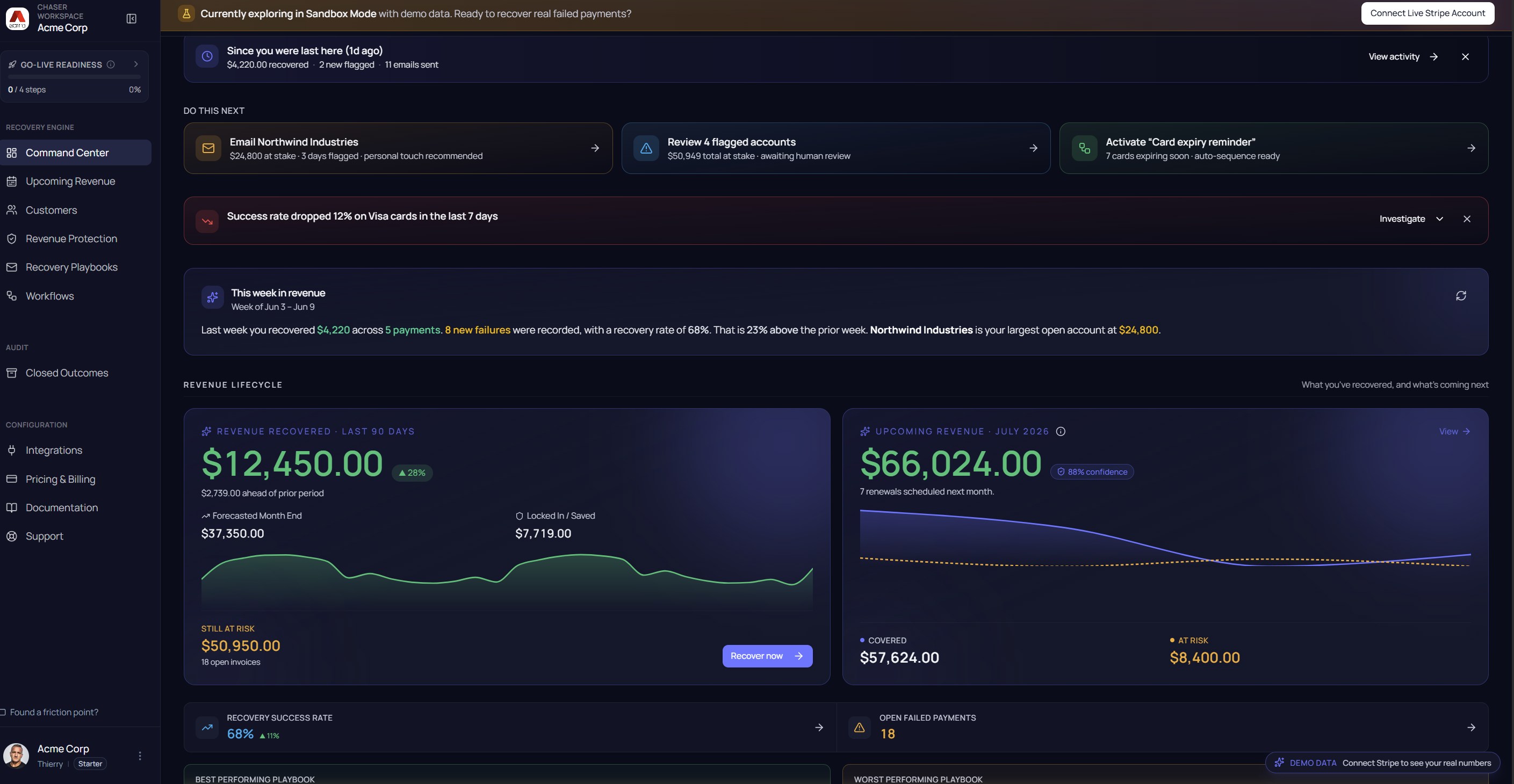This screenshot has height=784, width=1514.
Task: Open account menu three-dot icon
Action: pos(140,756)
